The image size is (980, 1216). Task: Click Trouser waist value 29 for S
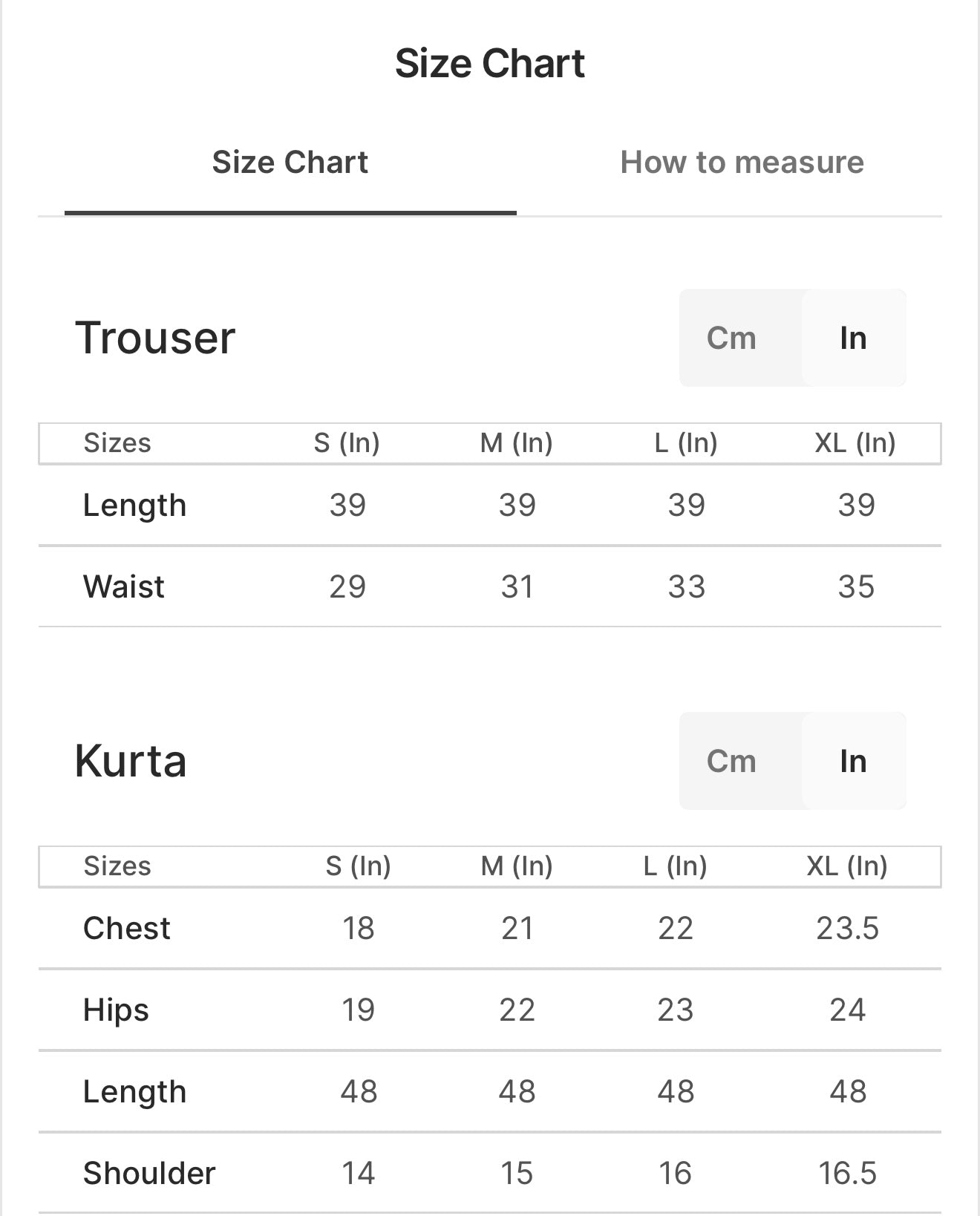(x=347, y=587)
